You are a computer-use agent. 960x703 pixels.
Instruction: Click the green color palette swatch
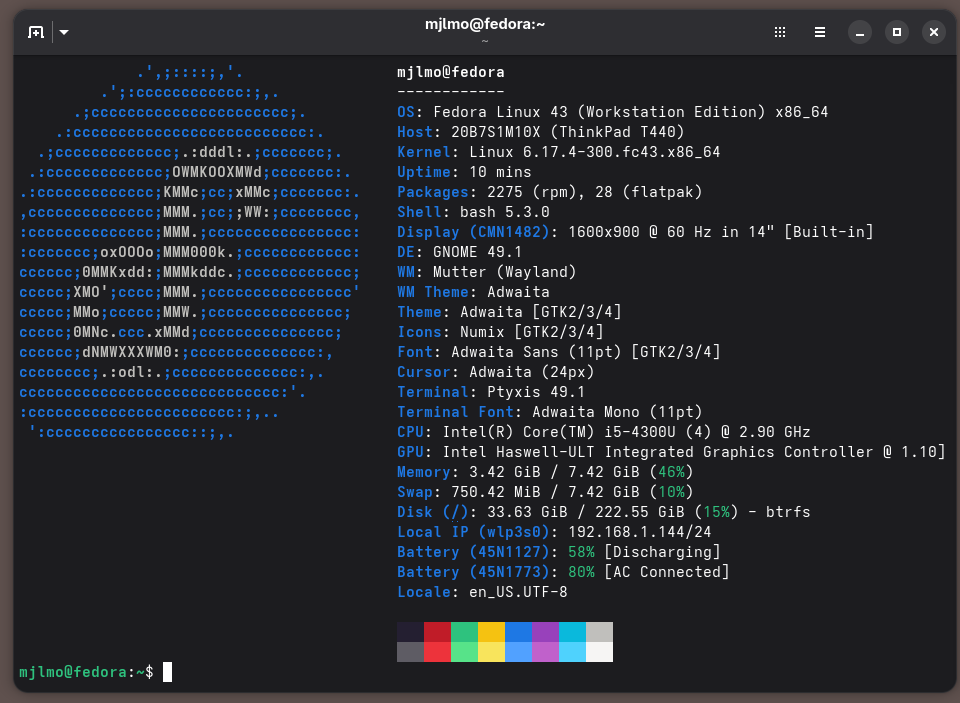click(464, 632)
